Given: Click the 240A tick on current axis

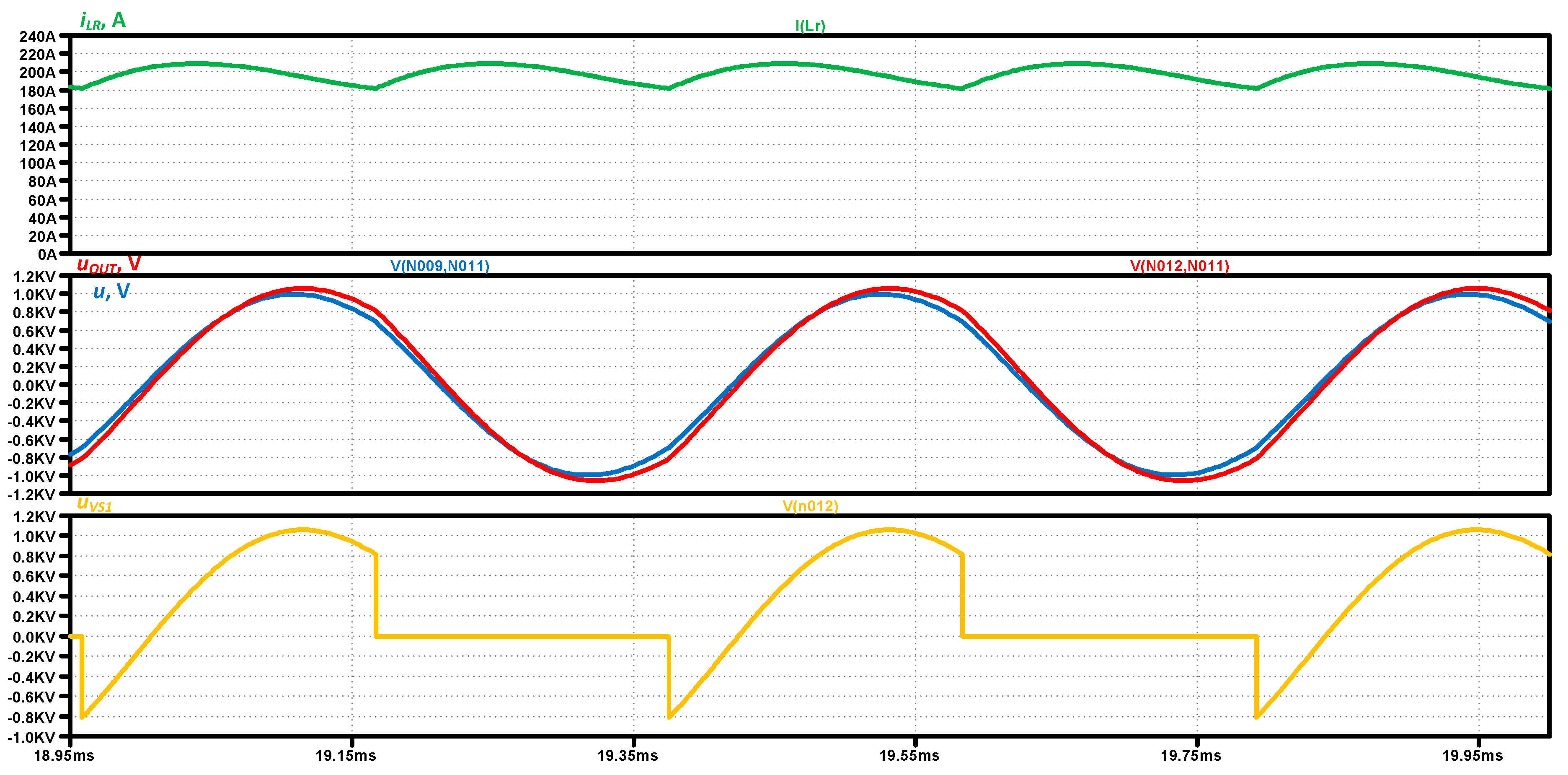Looking at the screenshot, I should click(37, 36).
